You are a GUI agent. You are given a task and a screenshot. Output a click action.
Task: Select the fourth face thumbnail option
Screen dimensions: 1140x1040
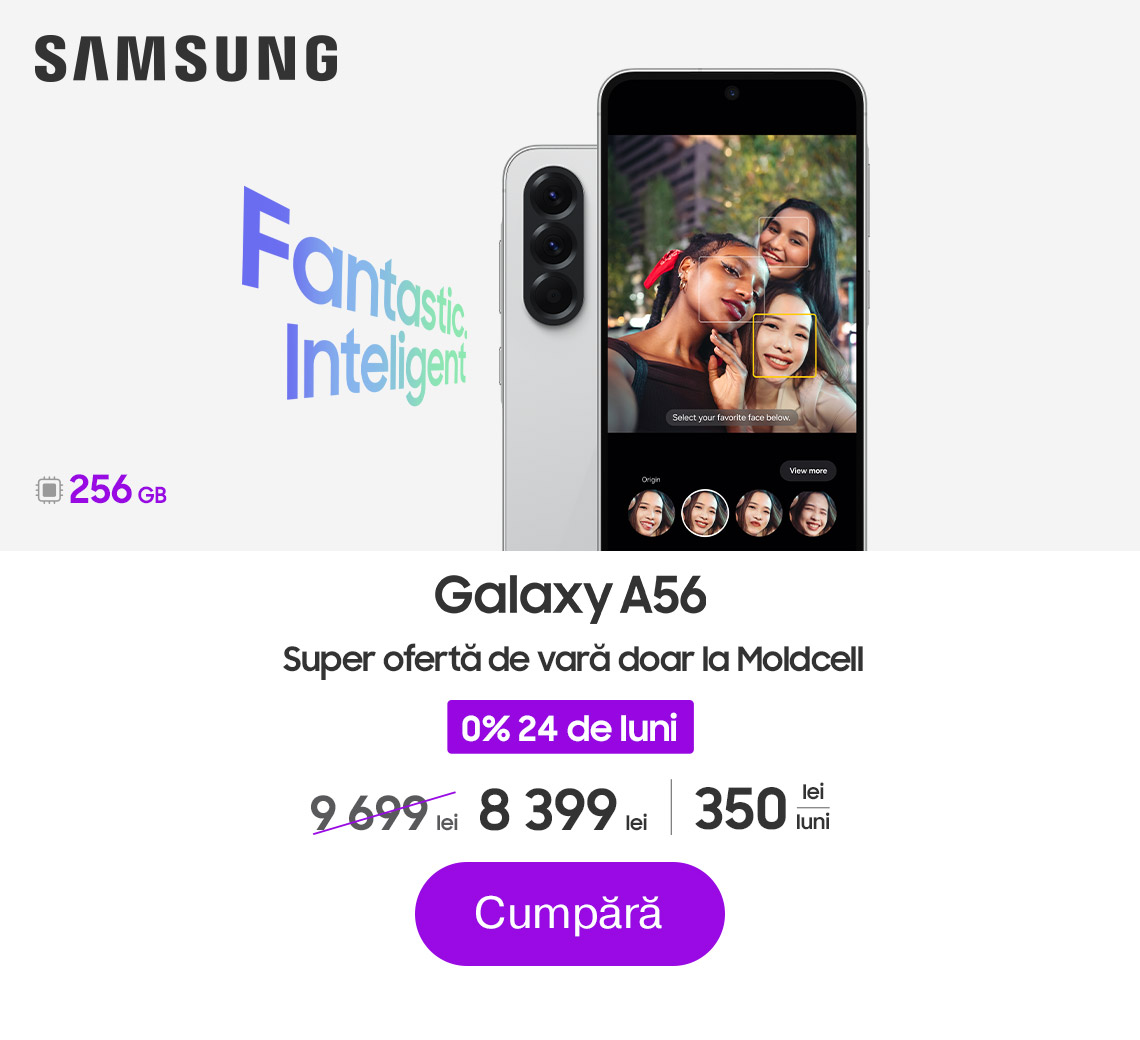[813, 513]
